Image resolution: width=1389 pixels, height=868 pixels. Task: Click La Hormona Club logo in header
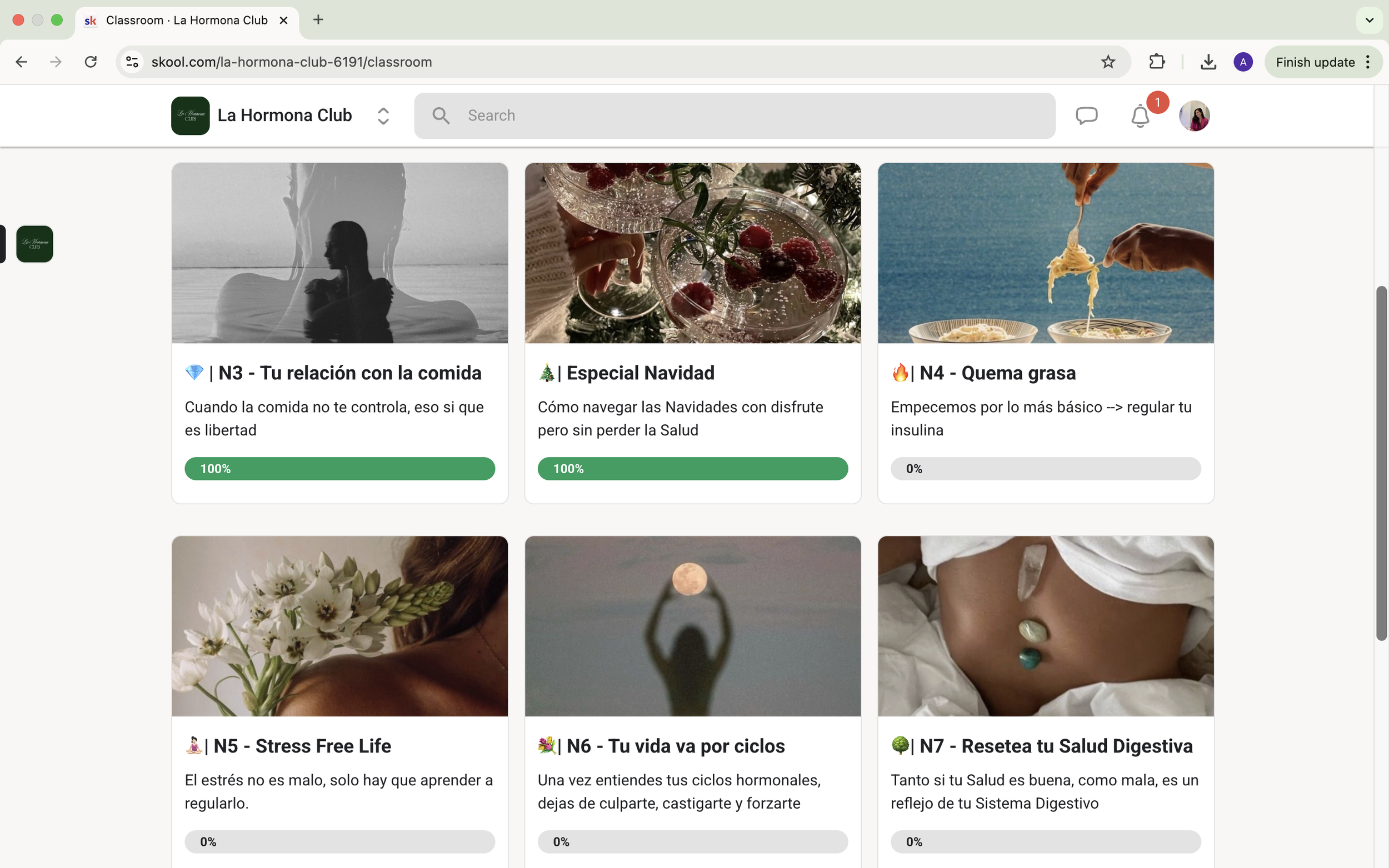click(190, 116)
